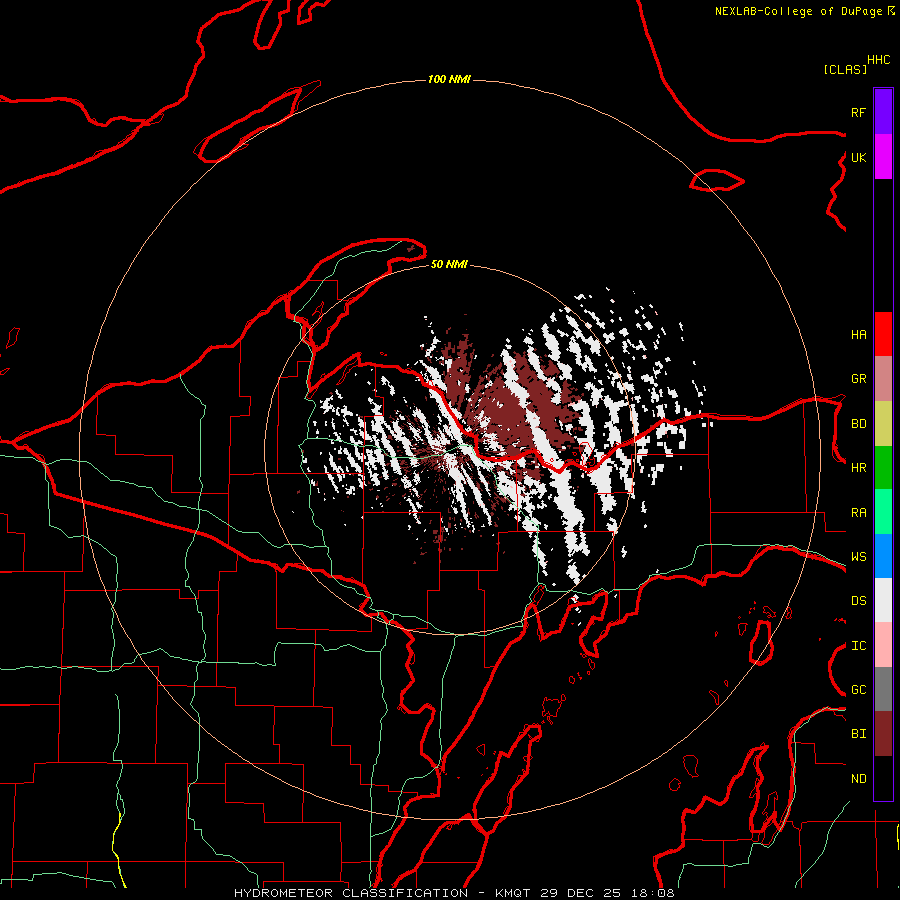Viewport: 900px width, 900px height.
Task: Click the "BD" legend label
Action: (858, 424)
